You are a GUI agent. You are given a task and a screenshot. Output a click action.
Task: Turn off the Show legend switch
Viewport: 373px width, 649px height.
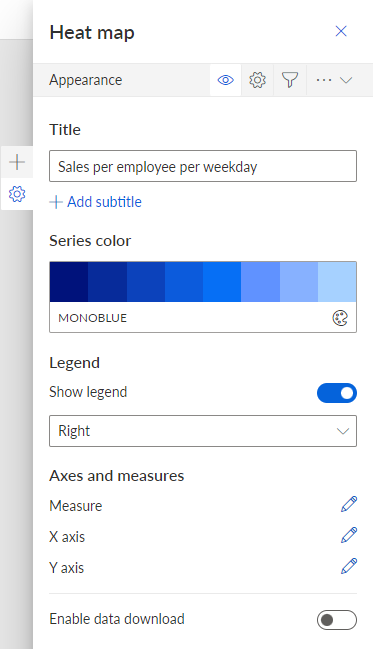pyautogui.click(x=337, y=393)
